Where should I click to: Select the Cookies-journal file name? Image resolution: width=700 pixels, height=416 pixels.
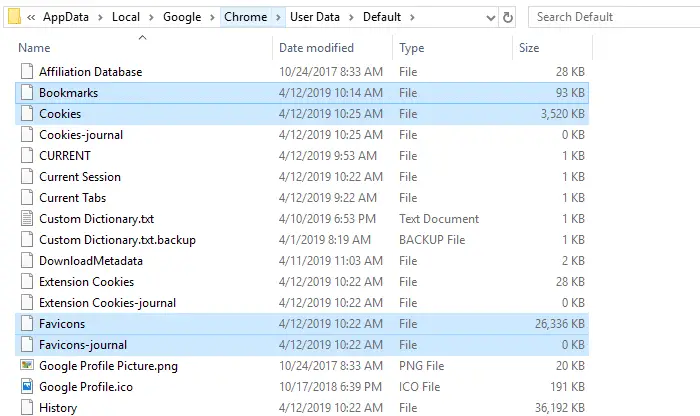coord(81,135)
